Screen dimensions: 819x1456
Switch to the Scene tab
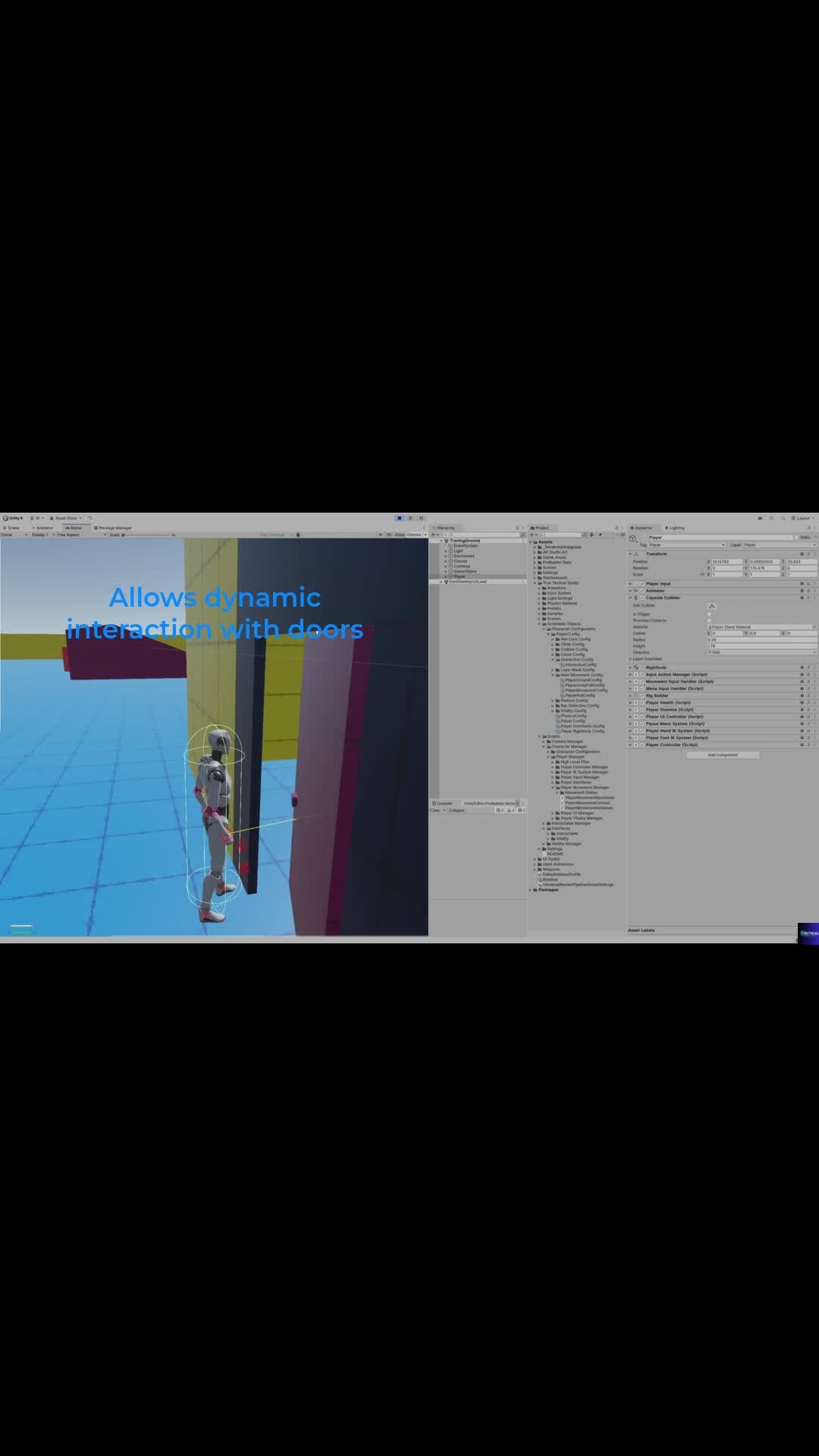pos(11,528)
